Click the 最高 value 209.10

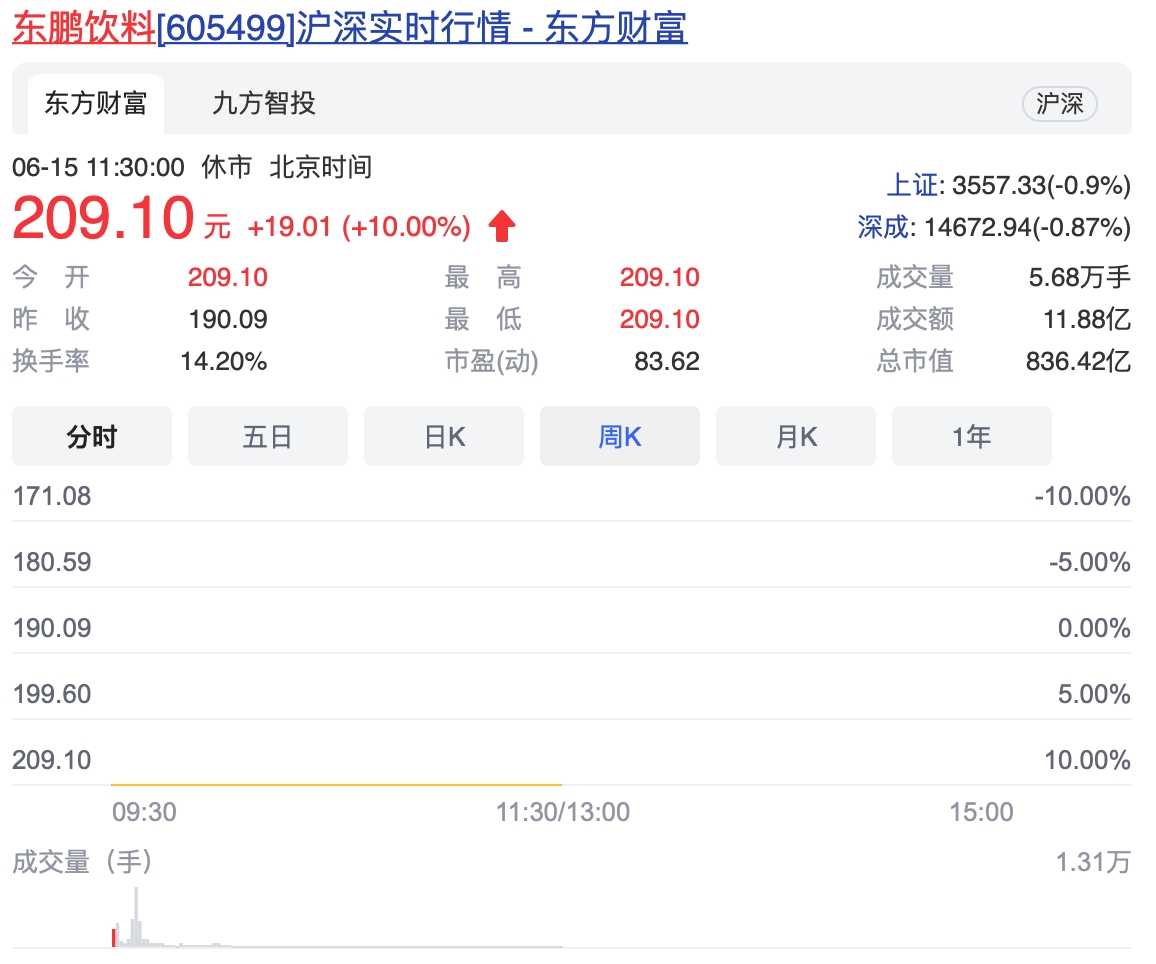tap(660, 277)
